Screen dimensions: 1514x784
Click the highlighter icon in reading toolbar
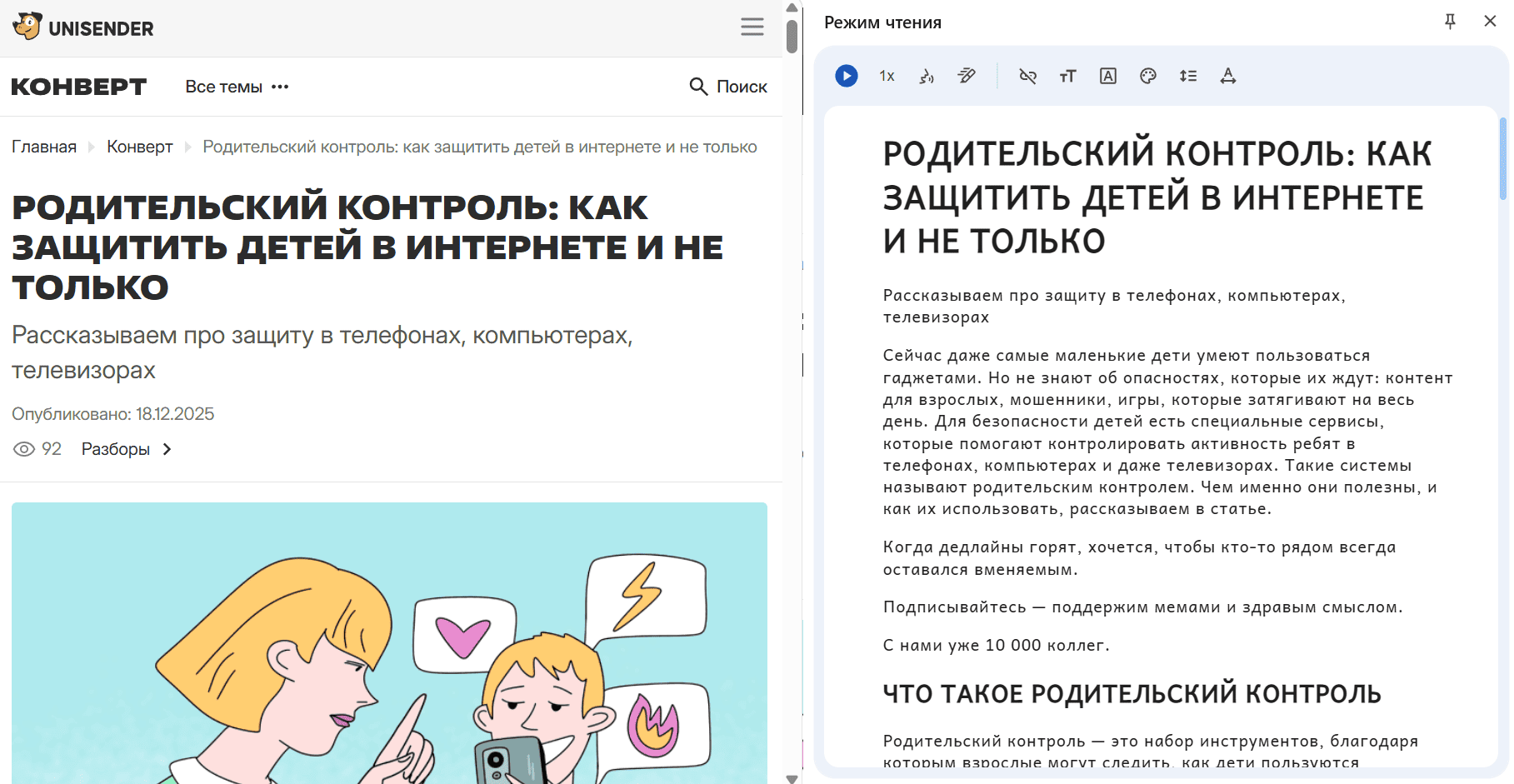[x=967, y=76]
